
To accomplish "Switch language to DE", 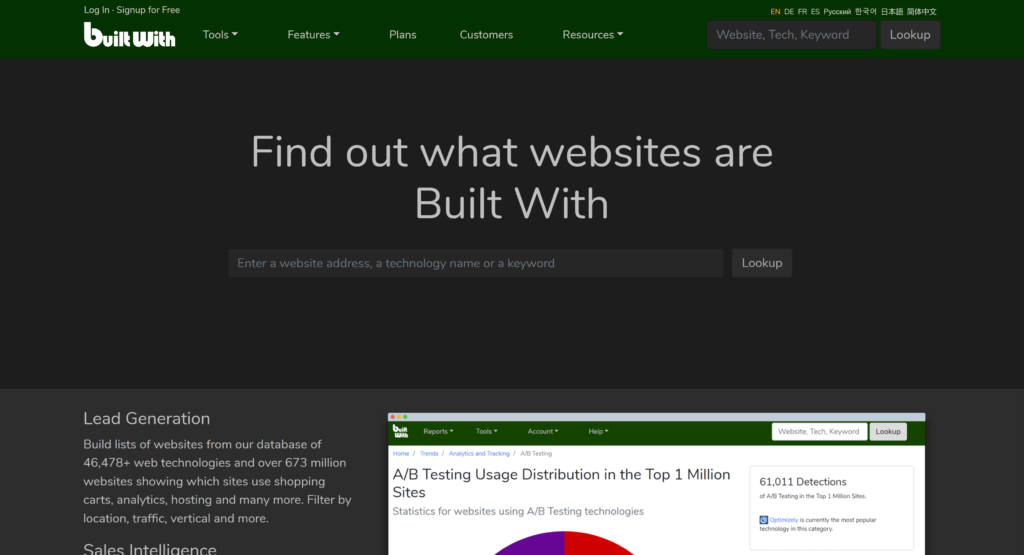I will (789, 12).
